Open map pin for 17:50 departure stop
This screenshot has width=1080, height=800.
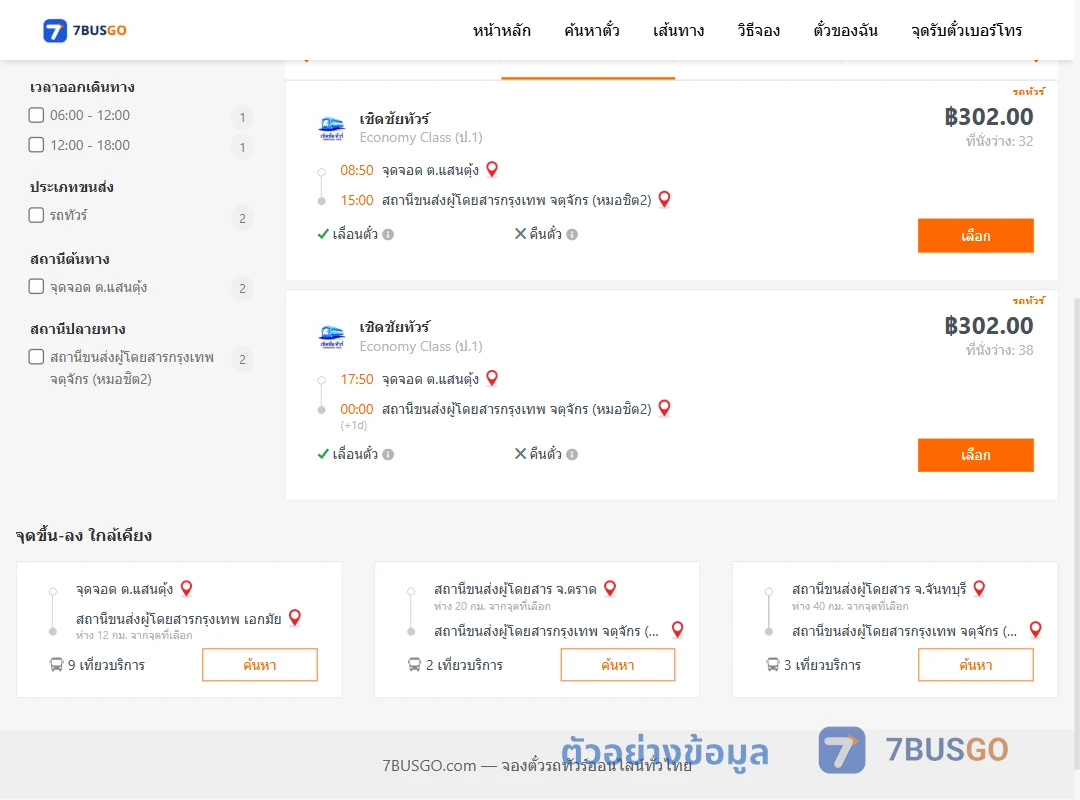[x=492, y=378]
